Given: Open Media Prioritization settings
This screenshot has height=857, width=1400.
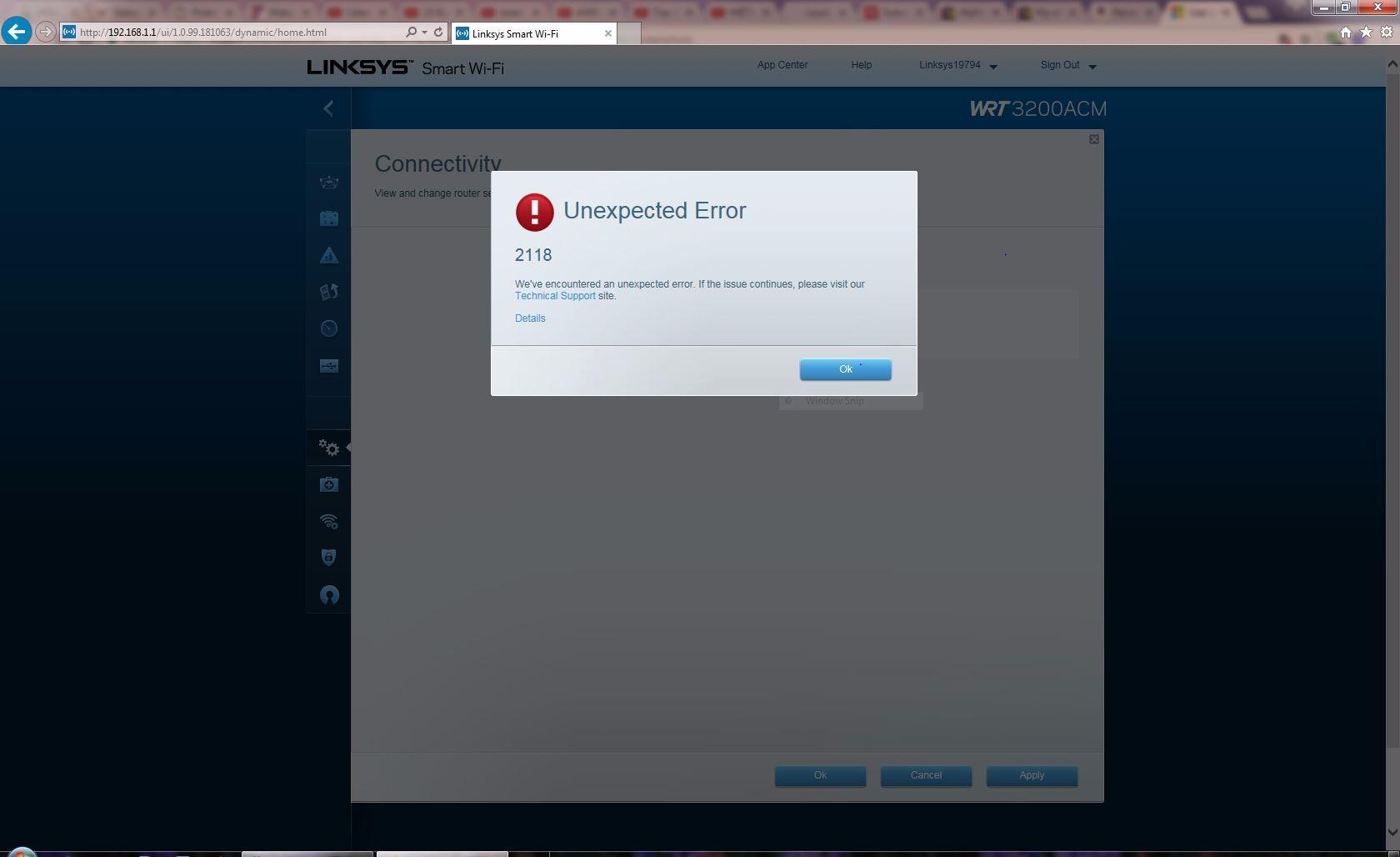Looking at the screenshot, I should pos(328,292).
